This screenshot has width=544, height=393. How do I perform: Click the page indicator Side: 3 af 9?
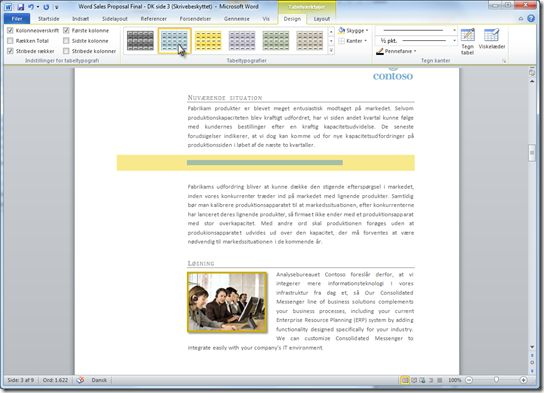21,380
